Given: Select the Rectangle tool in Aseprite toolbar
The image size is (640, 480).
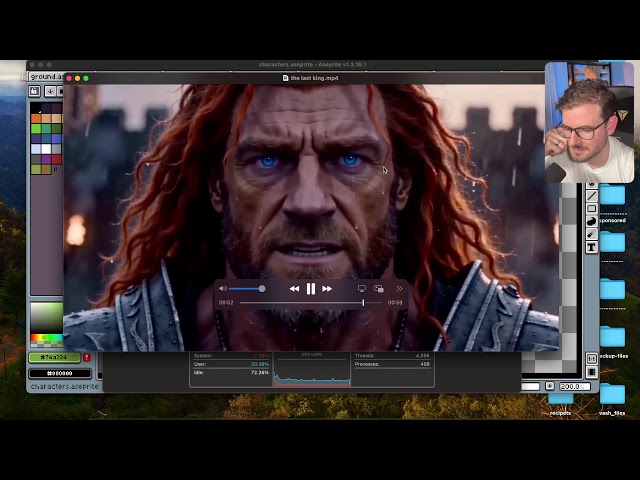Looking at the screenshot, I should point(592,209).
